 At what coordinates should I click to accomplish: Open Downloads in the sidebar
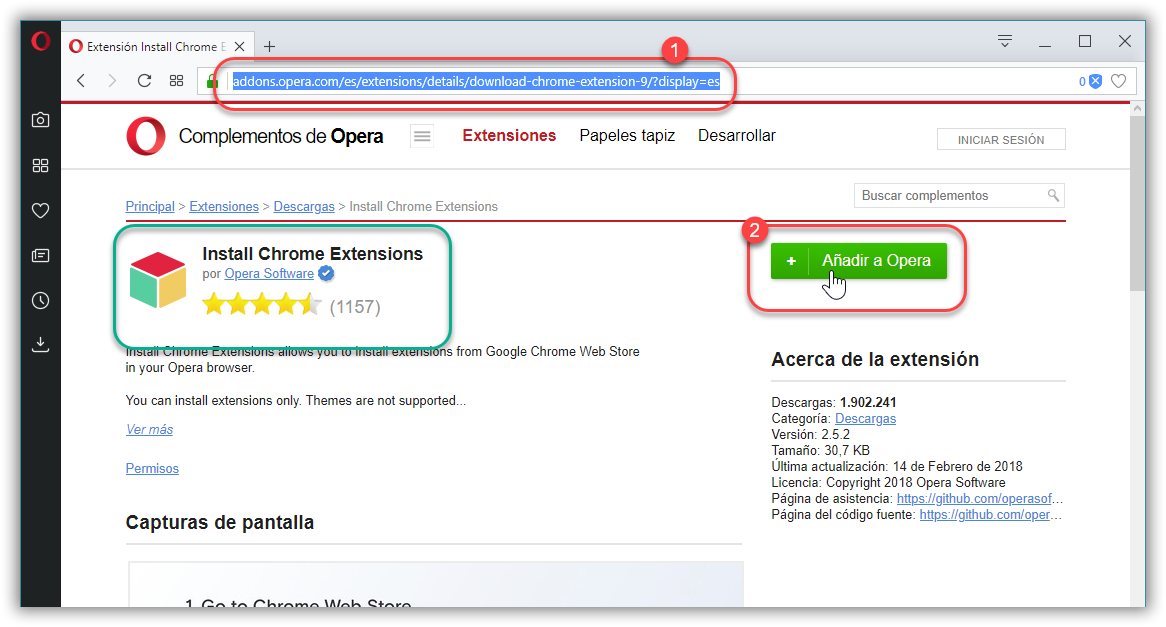click(40, 344)
